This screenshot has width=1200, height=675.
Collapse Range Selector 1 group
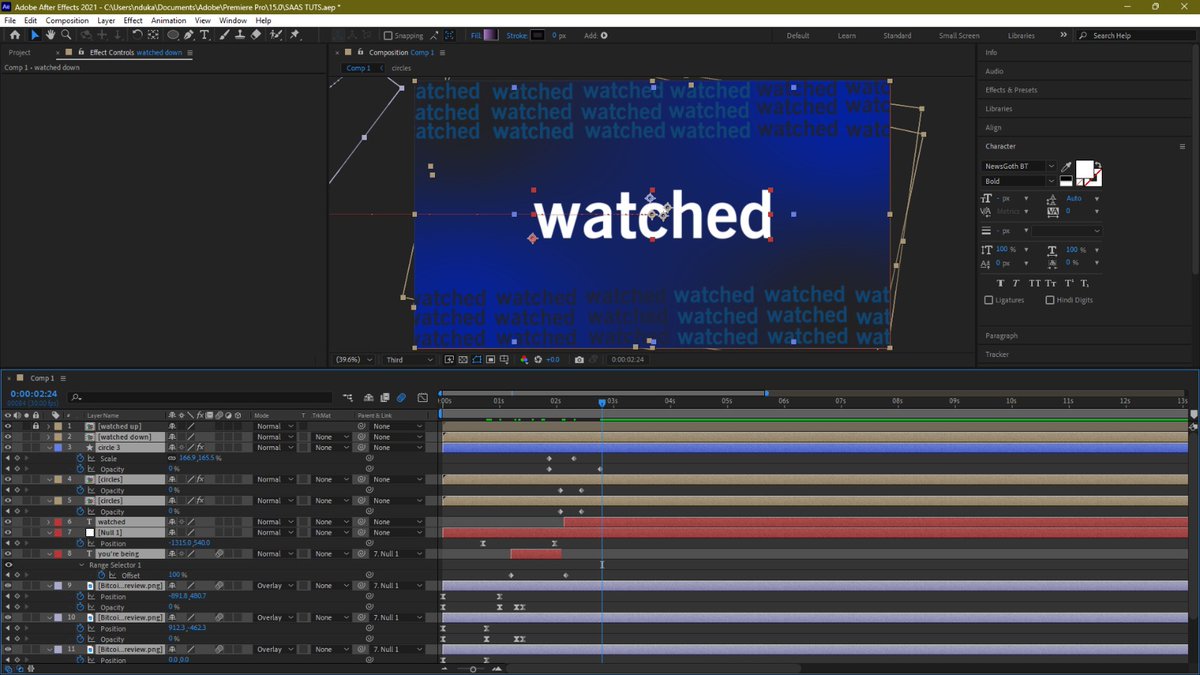[x=82, y=565]
